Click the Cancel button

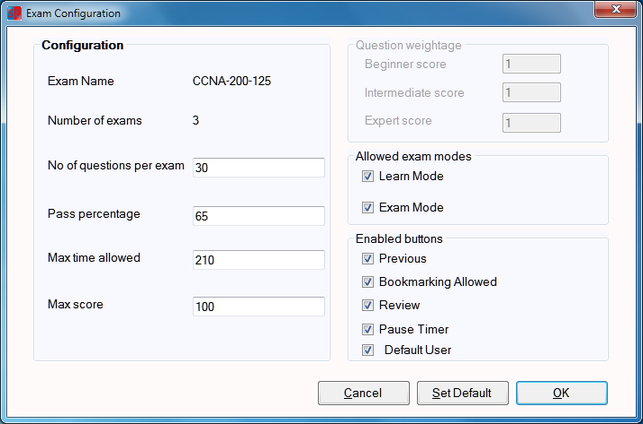[363, 393]
